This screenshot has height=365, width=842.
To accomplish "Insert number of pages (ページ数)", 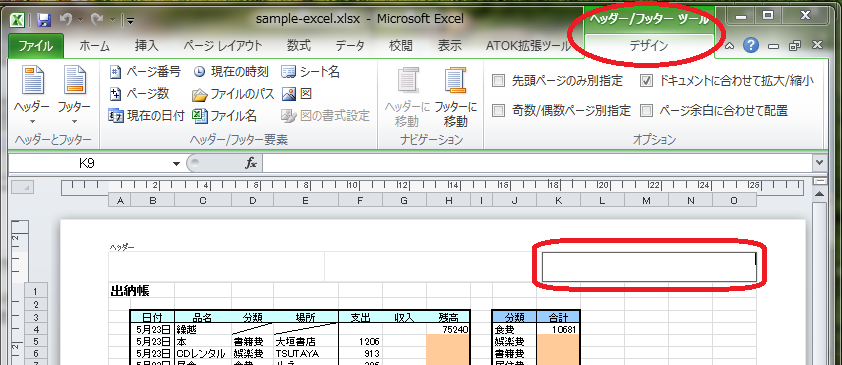I will click(x=139, y=94).
